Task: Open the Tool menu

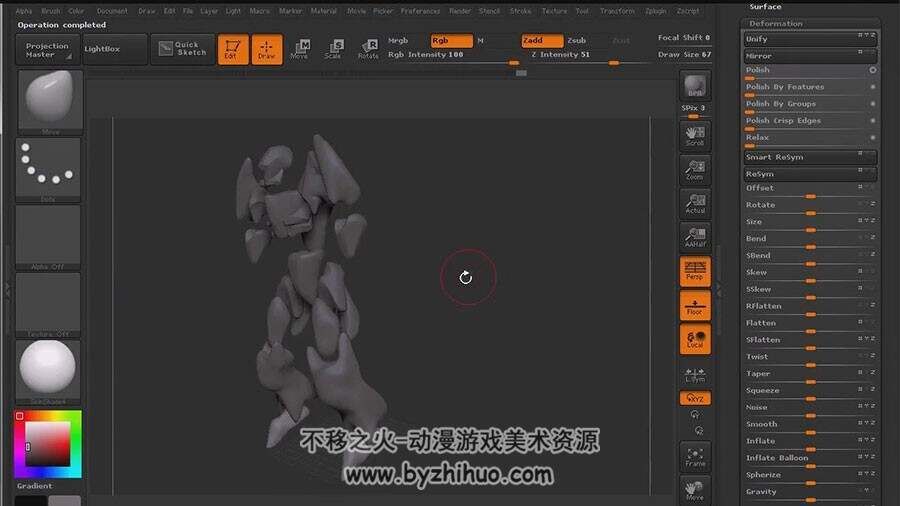Action: point(582,11)
